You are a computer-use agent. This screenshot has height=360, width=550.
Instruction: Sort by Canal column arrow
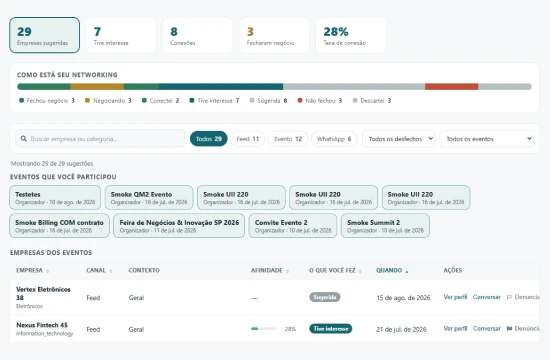[110, 271]
